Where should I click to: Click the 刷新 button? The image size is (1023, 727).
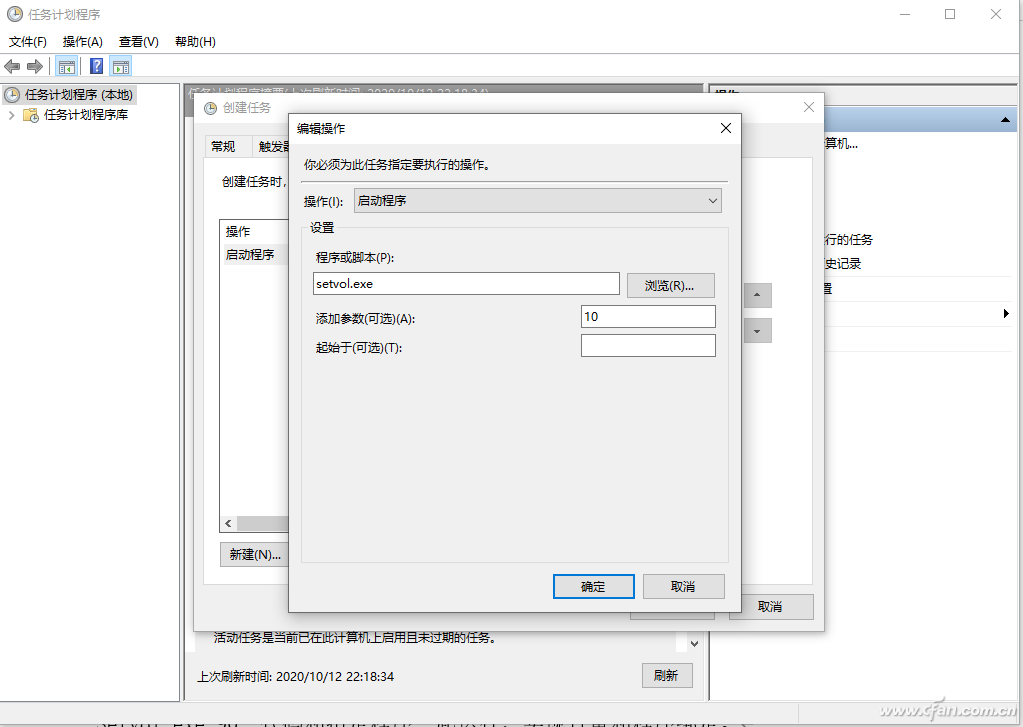point(667,675)
